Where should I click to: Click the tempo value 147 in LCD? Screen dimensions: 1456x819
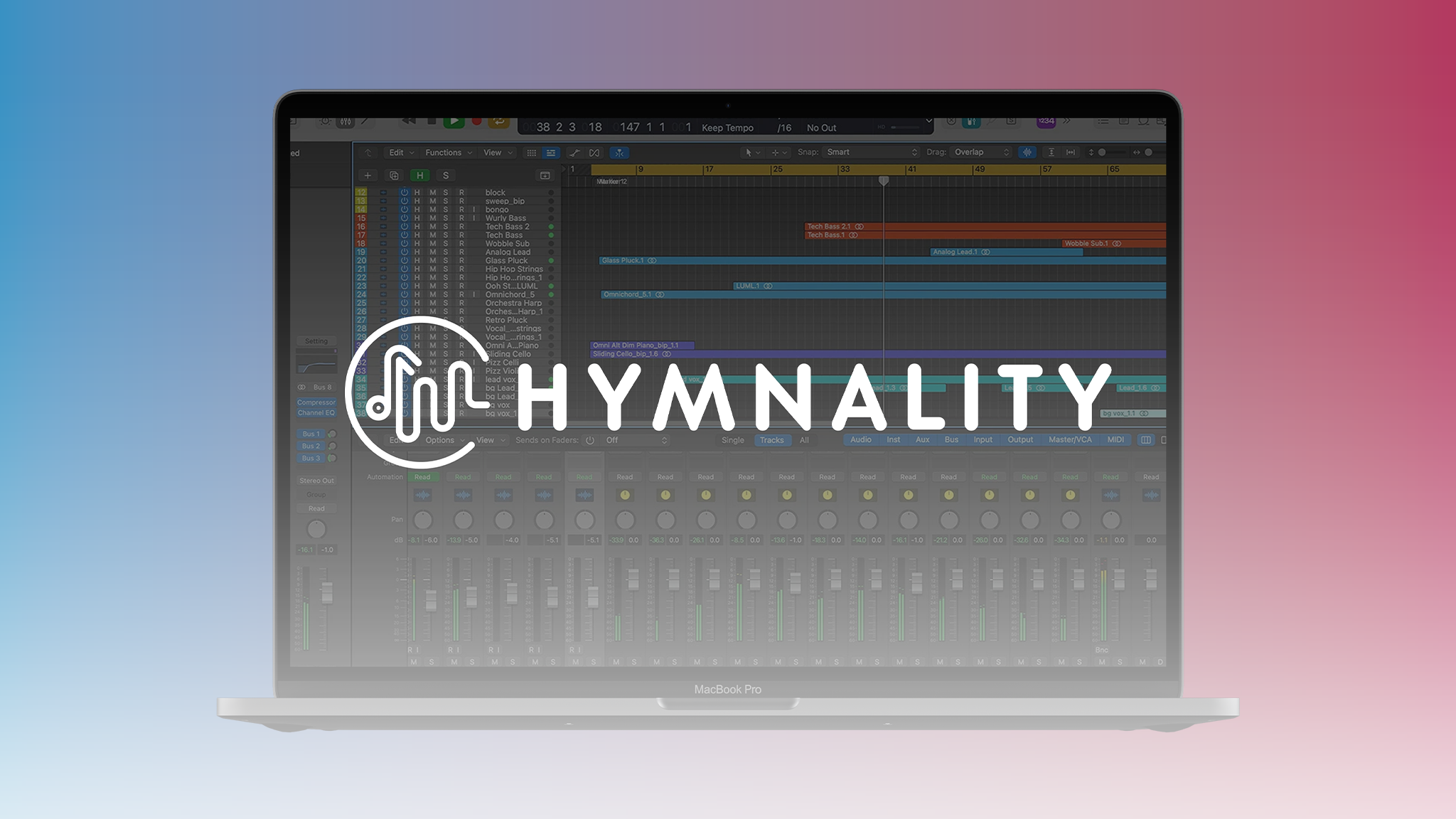[629, 127]
